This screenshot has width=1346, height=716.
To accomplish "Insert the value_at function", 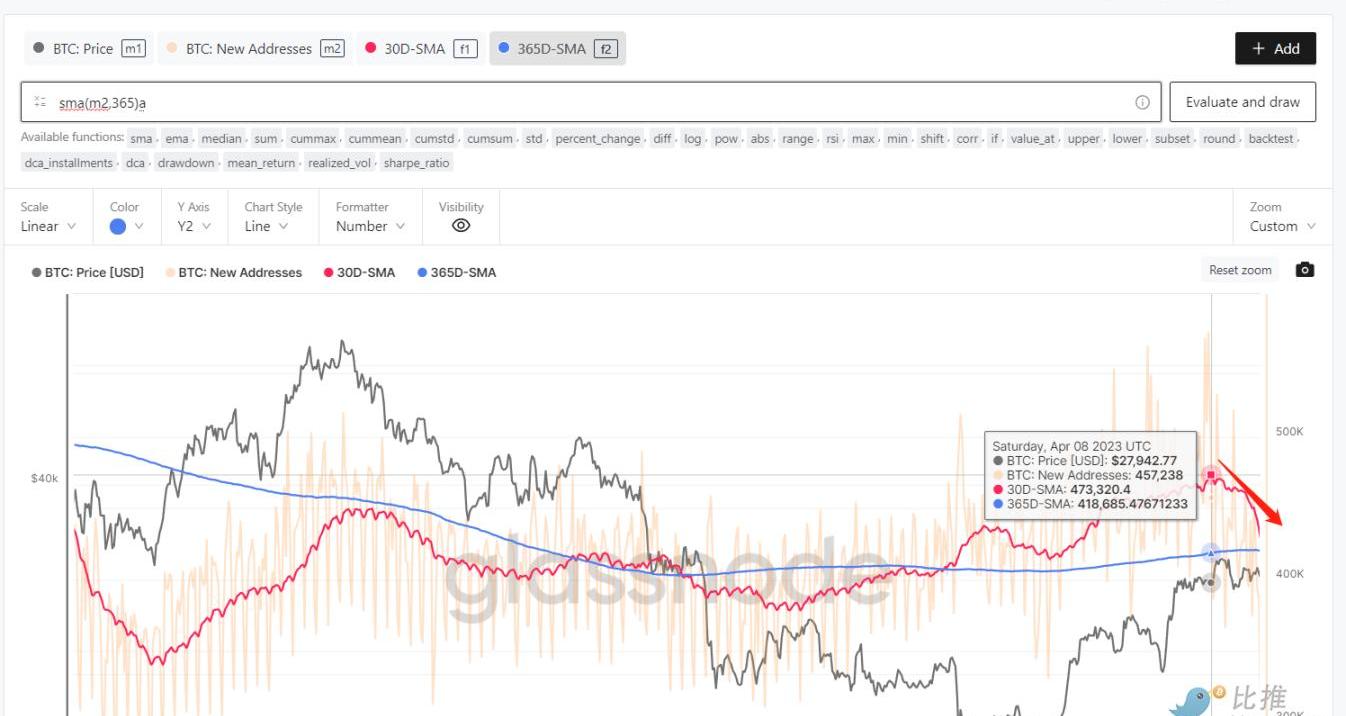I will point(1034,139).
